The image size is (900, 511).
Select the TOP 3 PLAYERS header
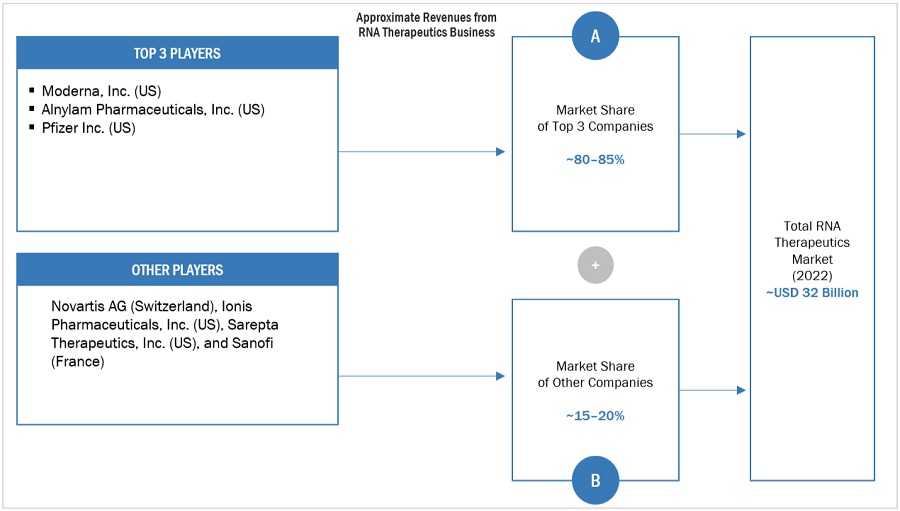point(177,53)
